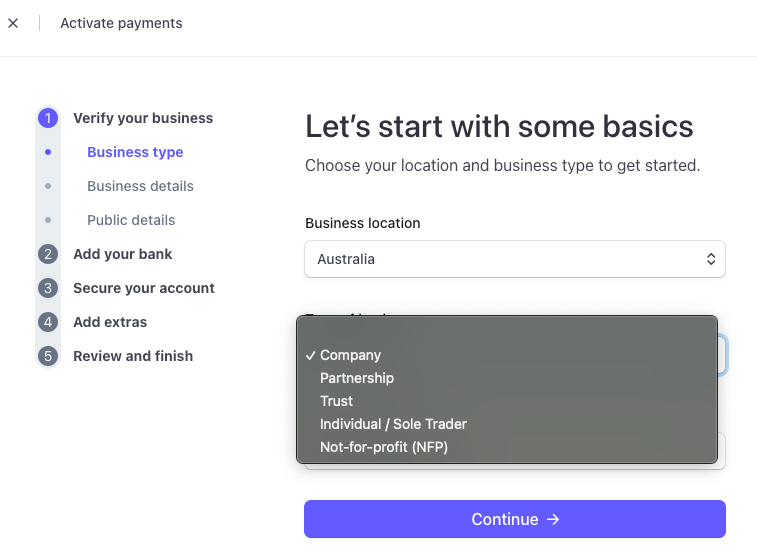The height and width of the screenshot is (555, 757).
Task: Pick Individual / Sole Trader option
Action: coord(393,424)
